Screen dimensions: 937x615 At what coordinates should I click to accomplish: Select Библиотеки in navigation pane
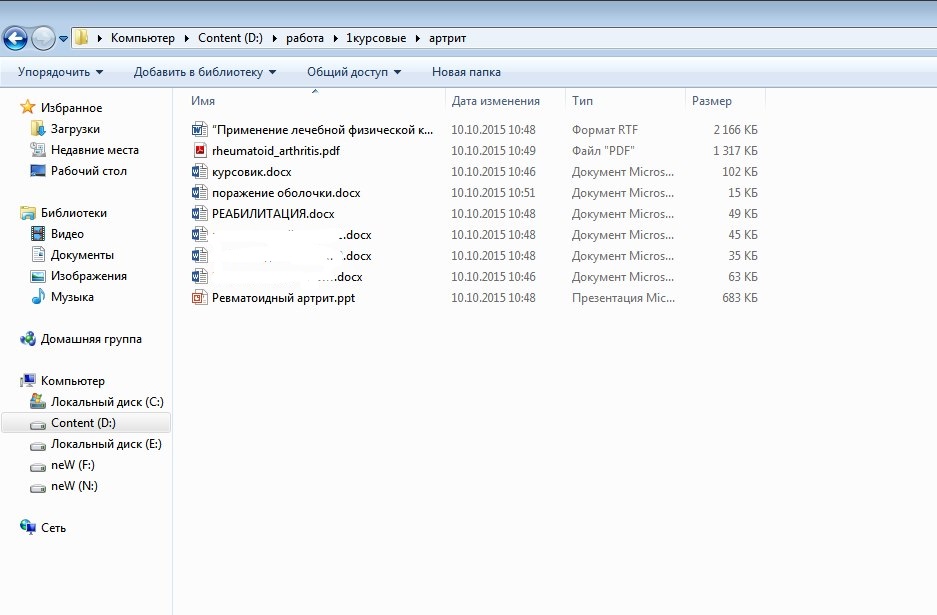pyautogui.click(x=74, y=212)
